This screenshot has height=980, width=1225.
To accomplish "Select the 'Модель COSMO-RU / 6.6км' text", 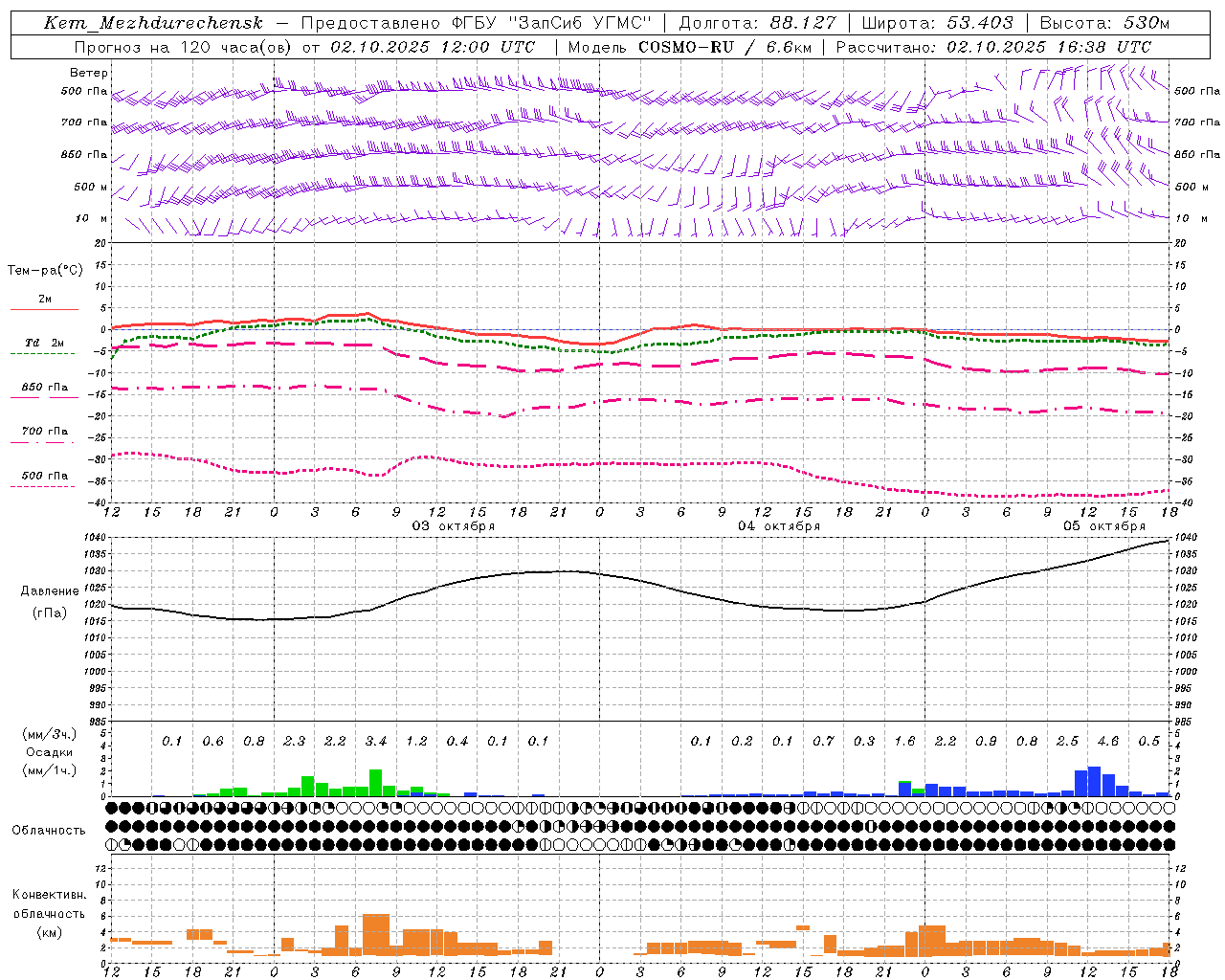I will (x=689, y=47).
